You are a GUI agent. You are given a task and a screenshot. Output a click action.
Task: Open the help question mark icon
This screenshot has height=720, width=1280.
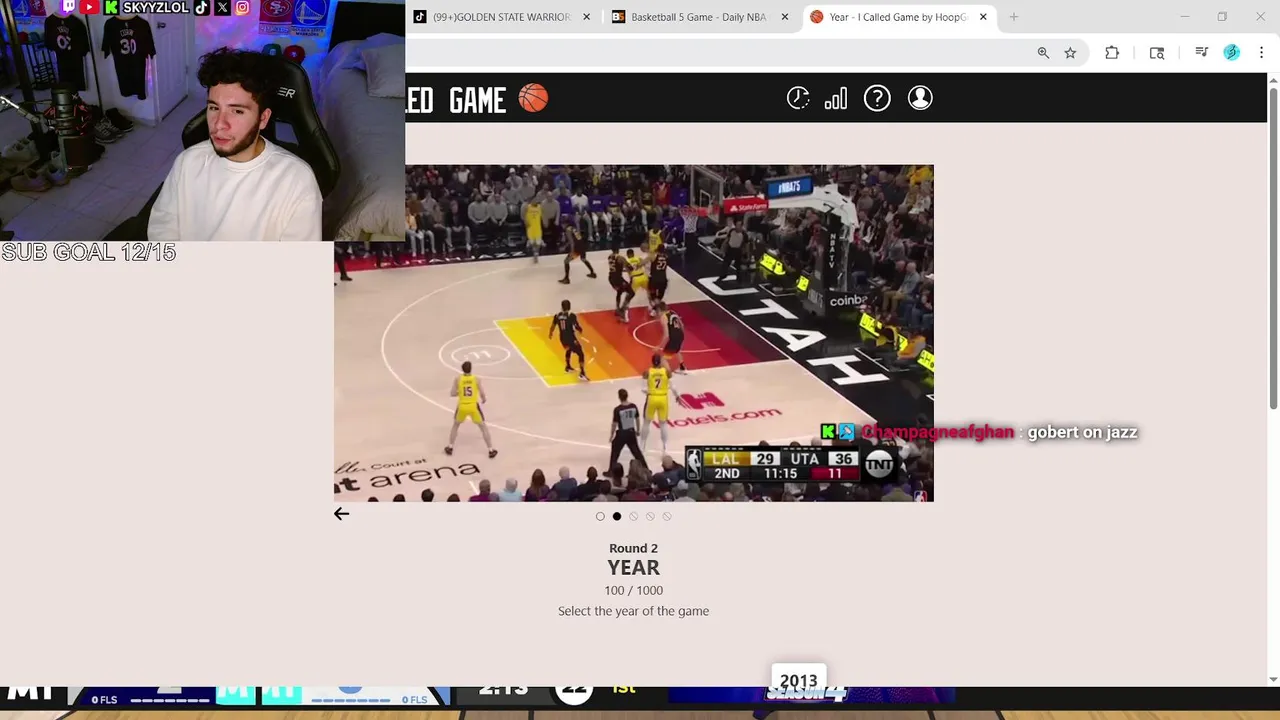click(877, 98)
